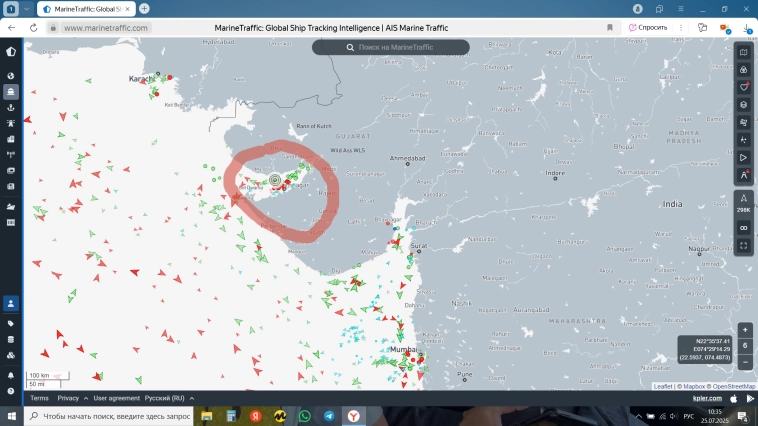Open the Privacy link in footer
Image resolution: width=758 pixels, height=426 pixels.
[x=68, y=398]
